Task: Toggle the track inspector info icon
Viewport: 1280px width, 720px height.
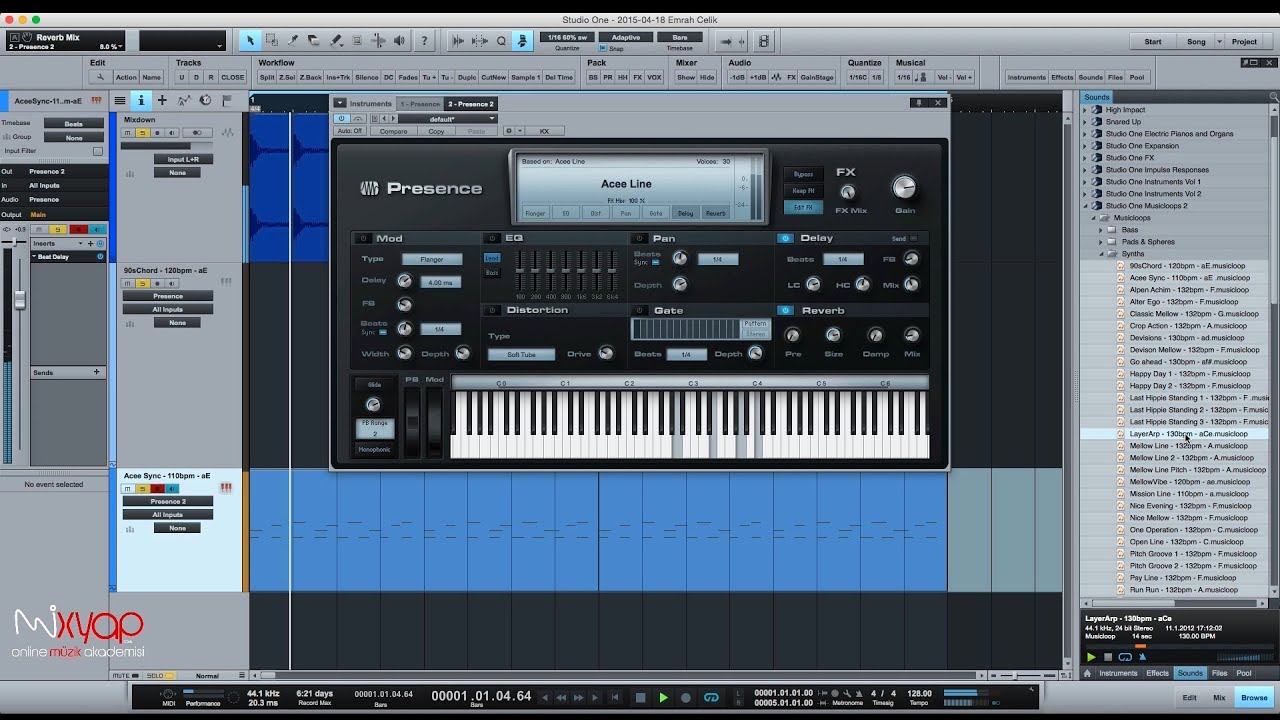Action: tap(140, 100)
